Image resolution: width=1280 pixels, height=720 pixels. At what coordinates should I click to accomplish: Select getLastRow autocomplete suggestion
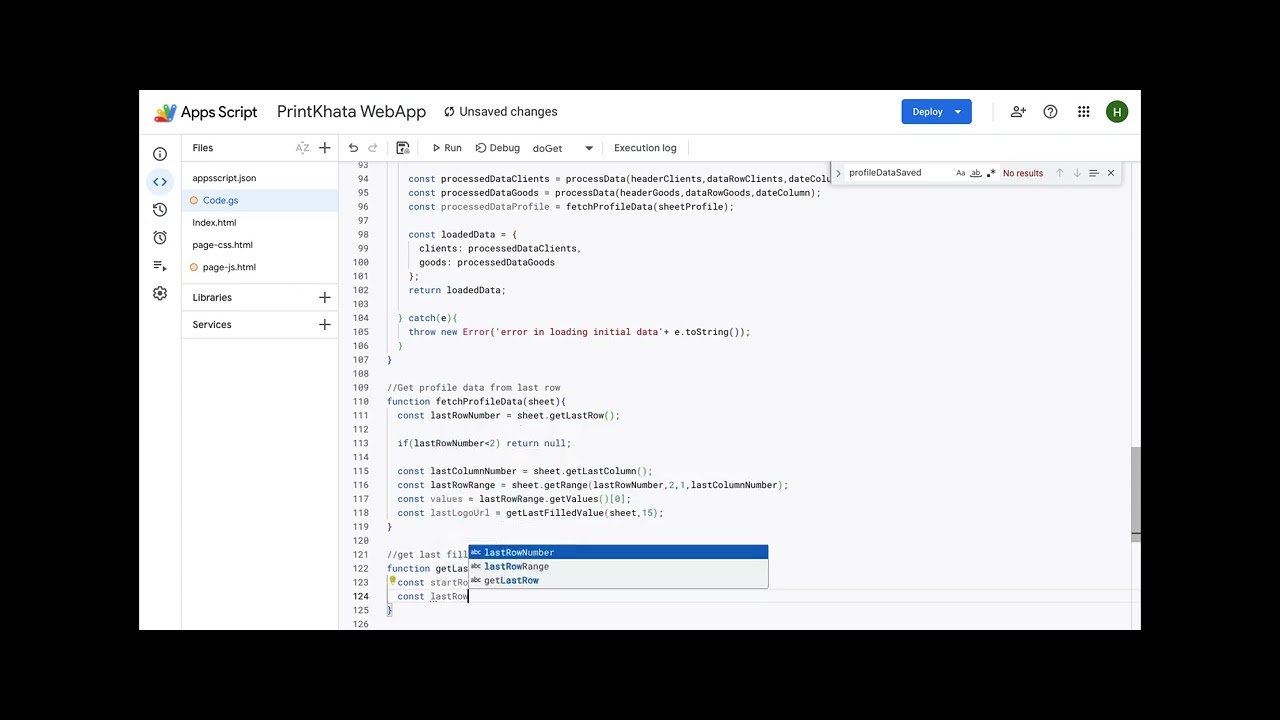[x=618, y=580]
